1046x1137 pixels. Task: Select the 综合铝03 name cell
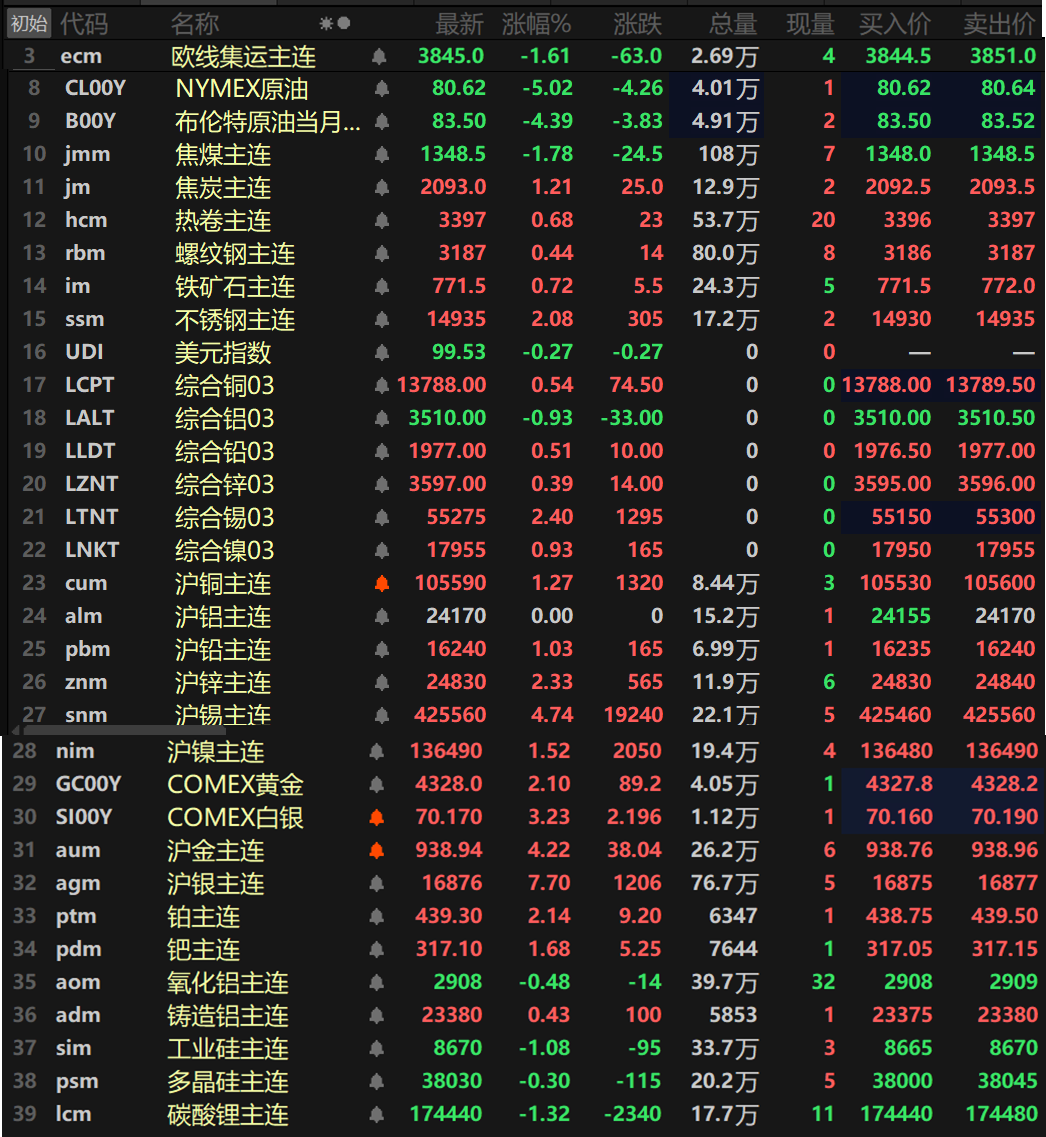pos(225,418)
